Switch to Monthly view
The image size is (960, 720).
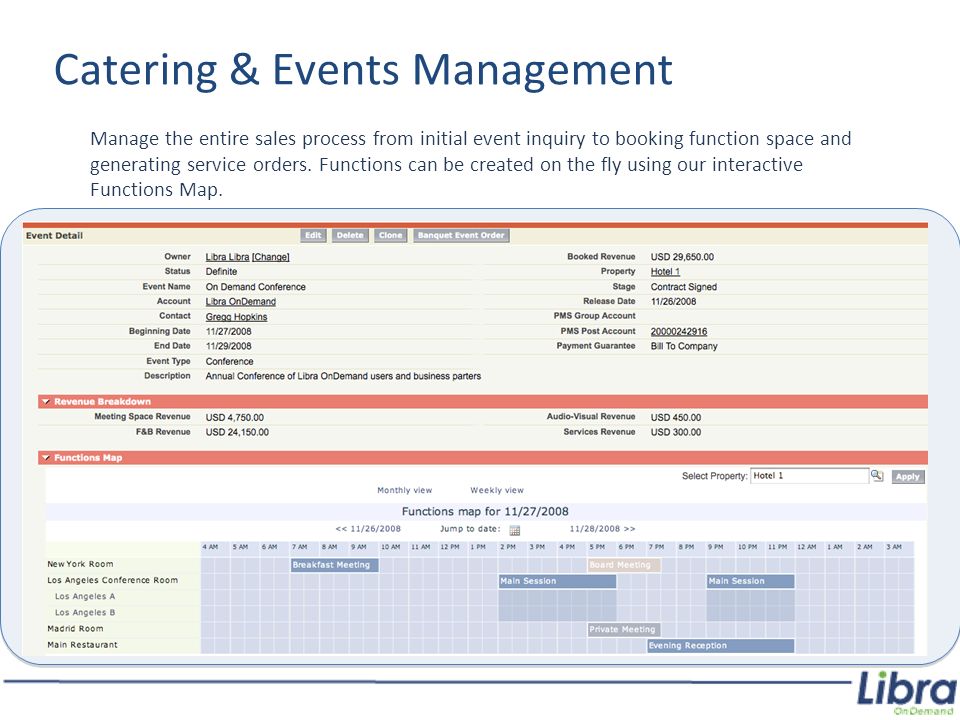405,490
